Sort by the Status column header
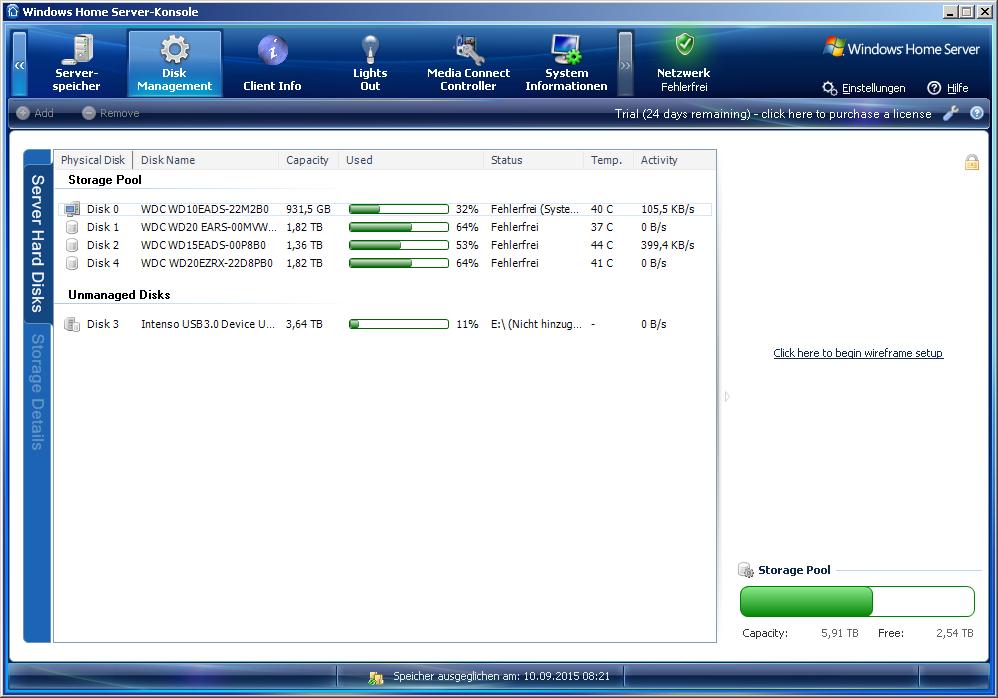This screenshot has height=698, width=998. click(533, 160)
